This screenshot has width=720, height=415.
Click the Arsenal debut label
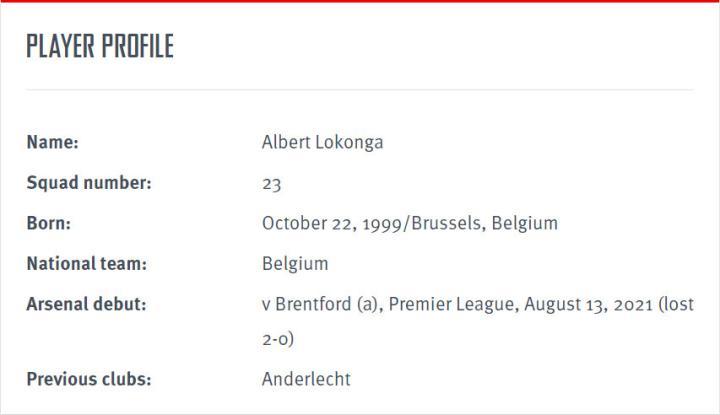click(86, 304)
